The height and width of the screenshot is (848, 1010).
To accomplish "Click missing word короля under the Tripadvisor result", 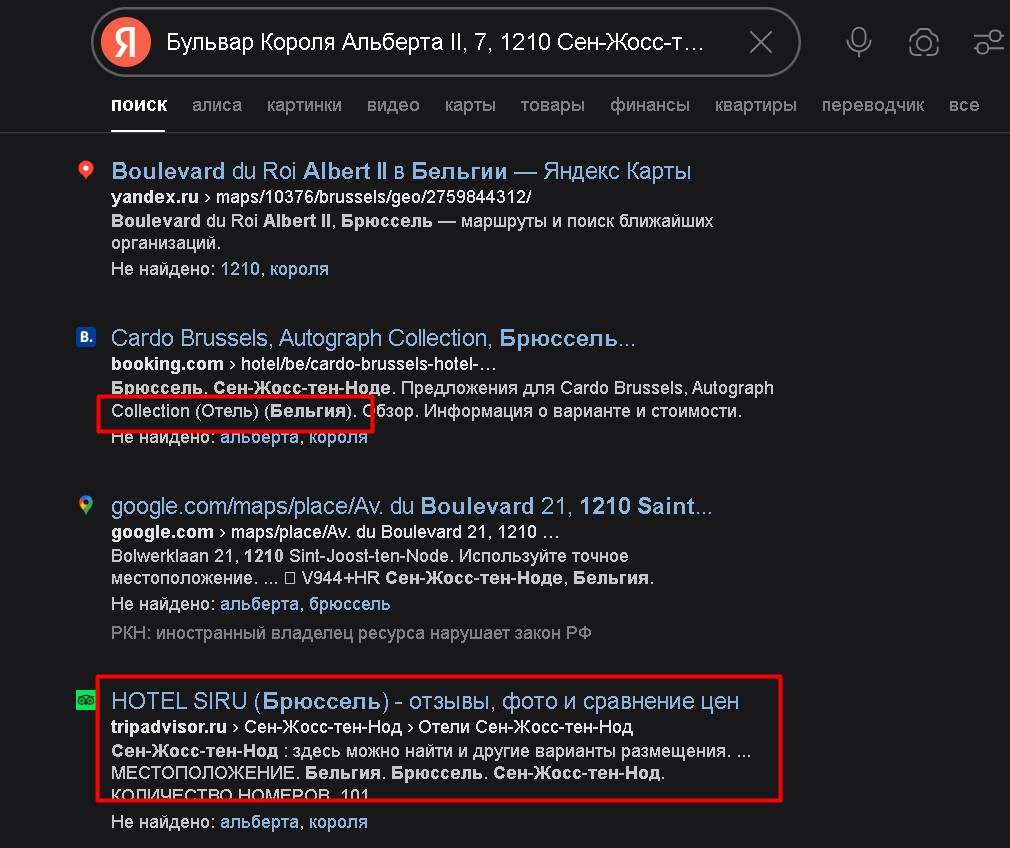I will click(x=338, y=822).
